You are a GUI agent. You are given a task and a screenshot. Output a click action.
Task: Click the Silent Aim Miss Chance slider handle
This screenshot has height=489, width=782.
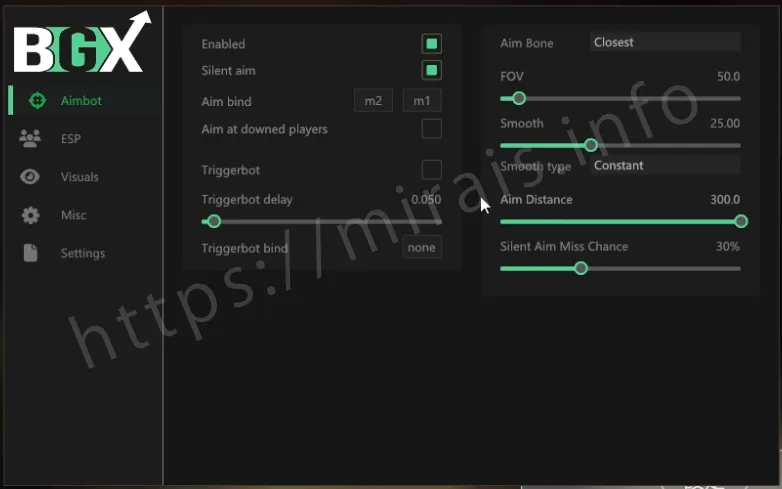coord(581,268)
